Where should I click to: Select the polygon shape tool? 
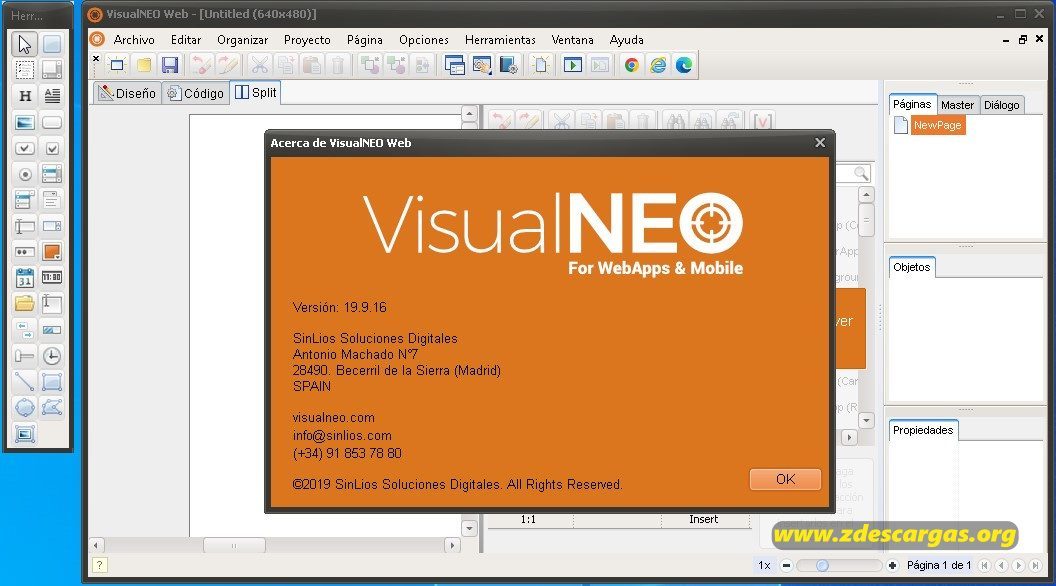pos(52,408)
